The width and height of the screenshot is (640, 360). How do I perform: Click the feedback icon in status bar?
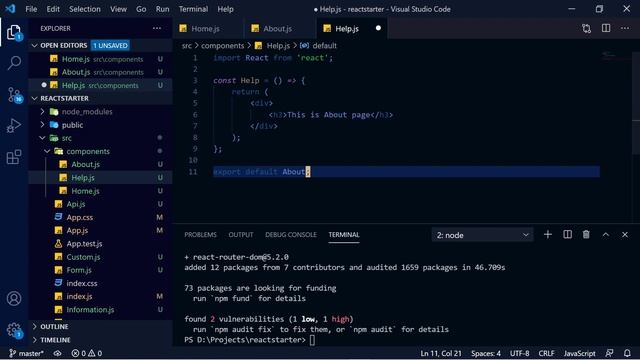coord(609,353)
